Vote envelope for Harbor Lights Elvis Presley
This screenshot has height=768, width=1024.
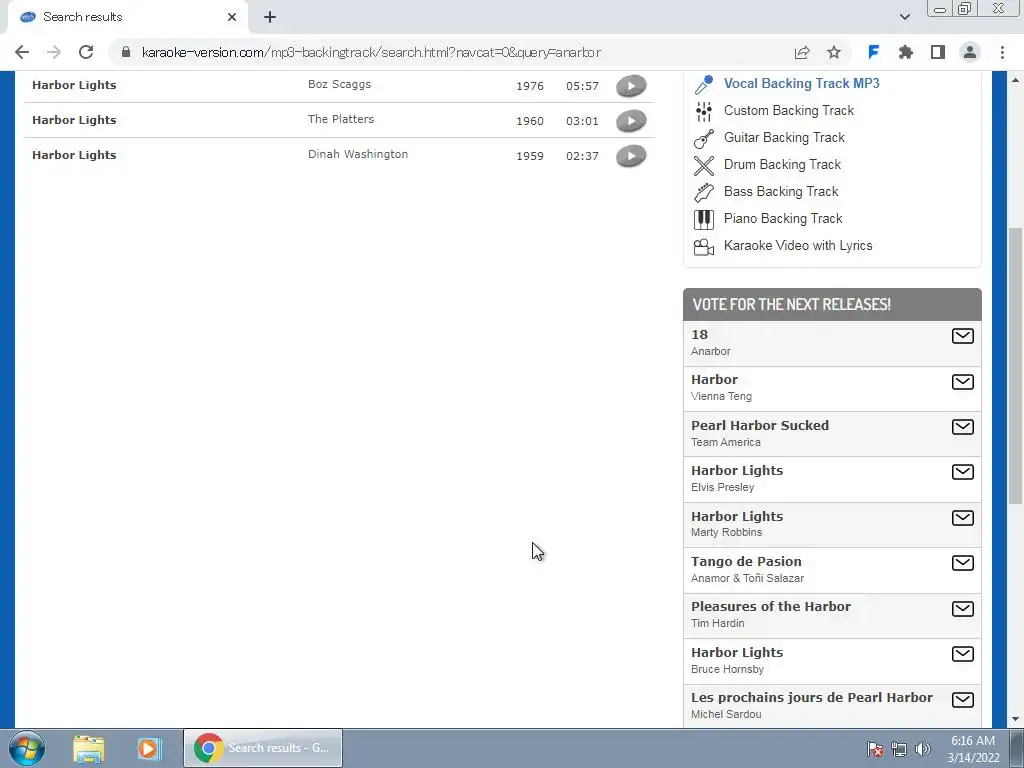(x=963, y=472)
